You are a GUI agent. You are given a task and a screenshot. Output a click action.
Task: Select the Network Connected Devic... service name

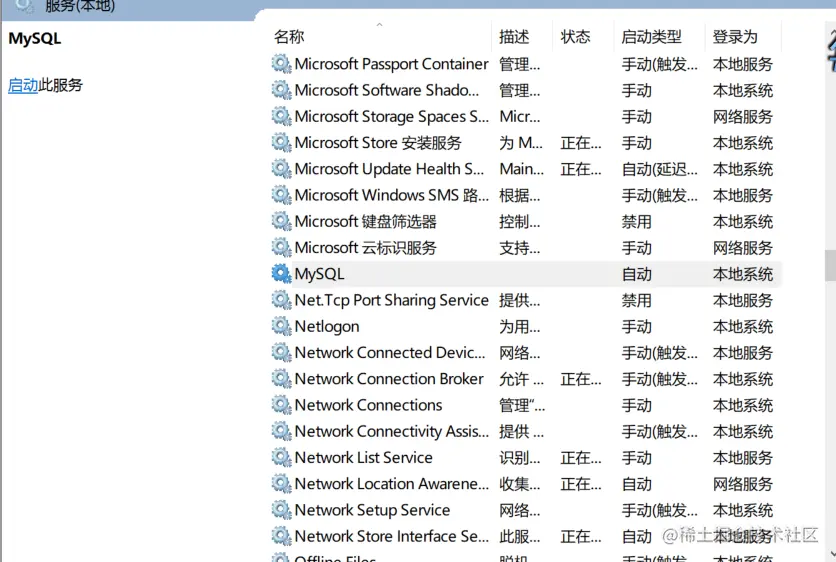tap(390, 352)
